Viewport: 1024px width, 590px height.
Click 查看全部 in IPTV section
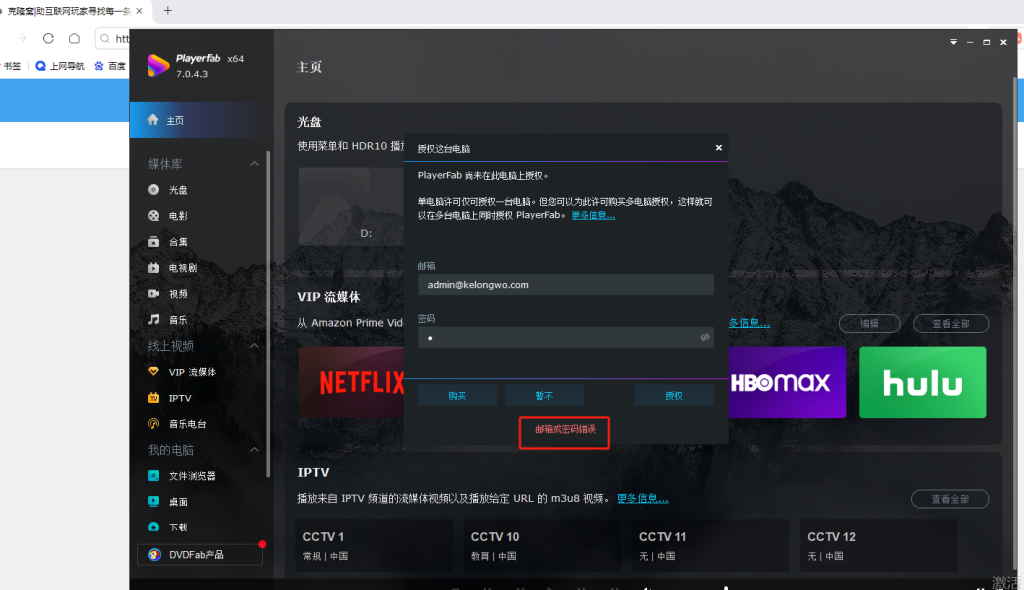[950, 499]
